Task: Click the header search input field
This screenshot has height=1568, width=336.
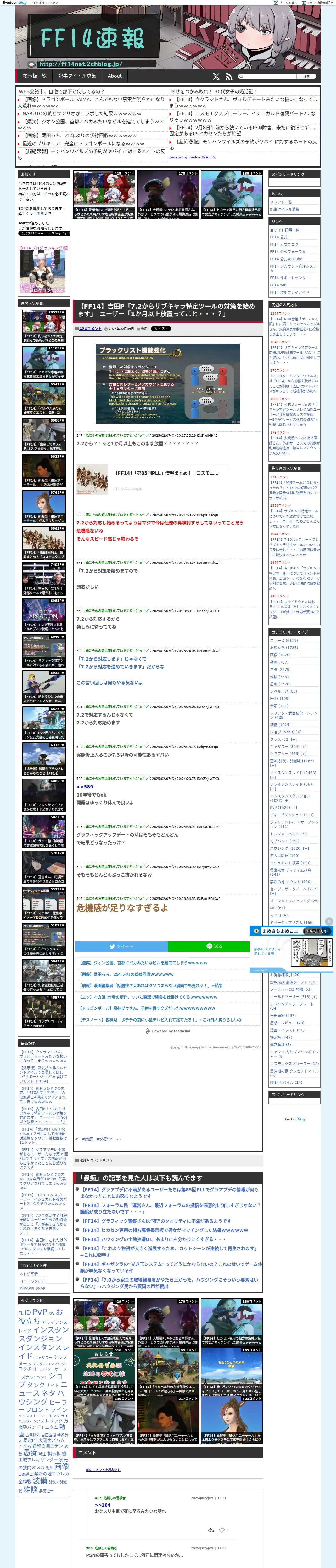Action: (267, 76)
